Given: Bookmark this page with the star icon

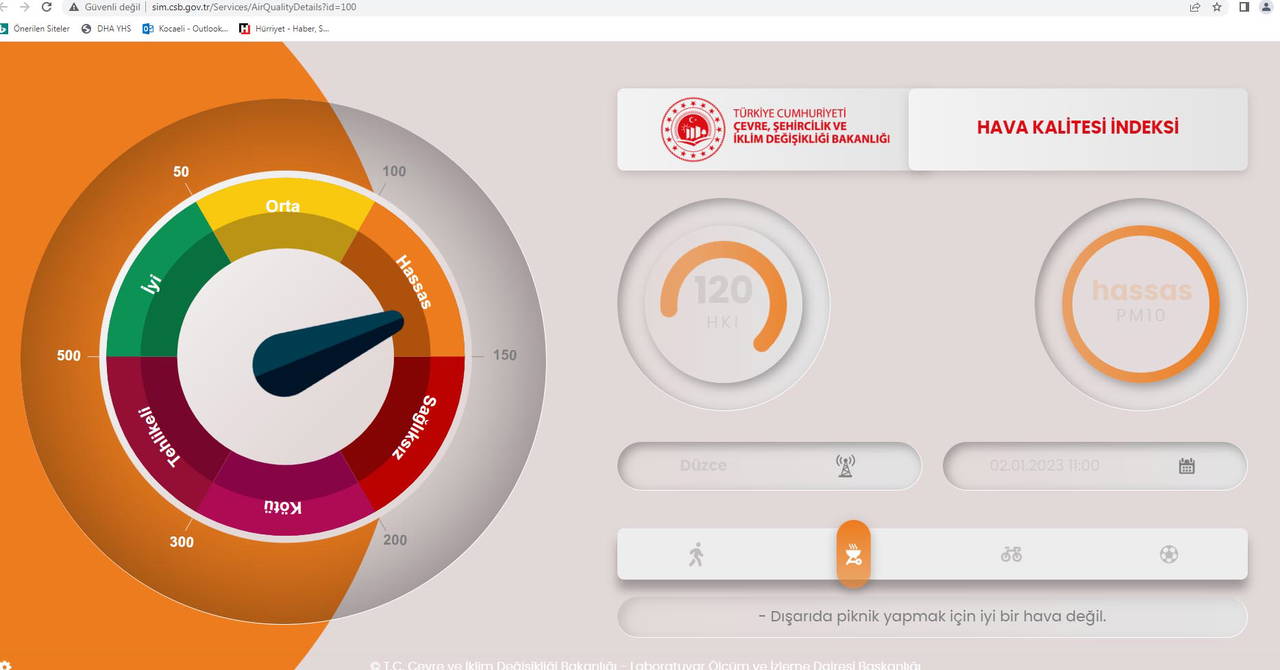Looking at the screenshot, I should pyautogui.click(x=1217, y=7).
